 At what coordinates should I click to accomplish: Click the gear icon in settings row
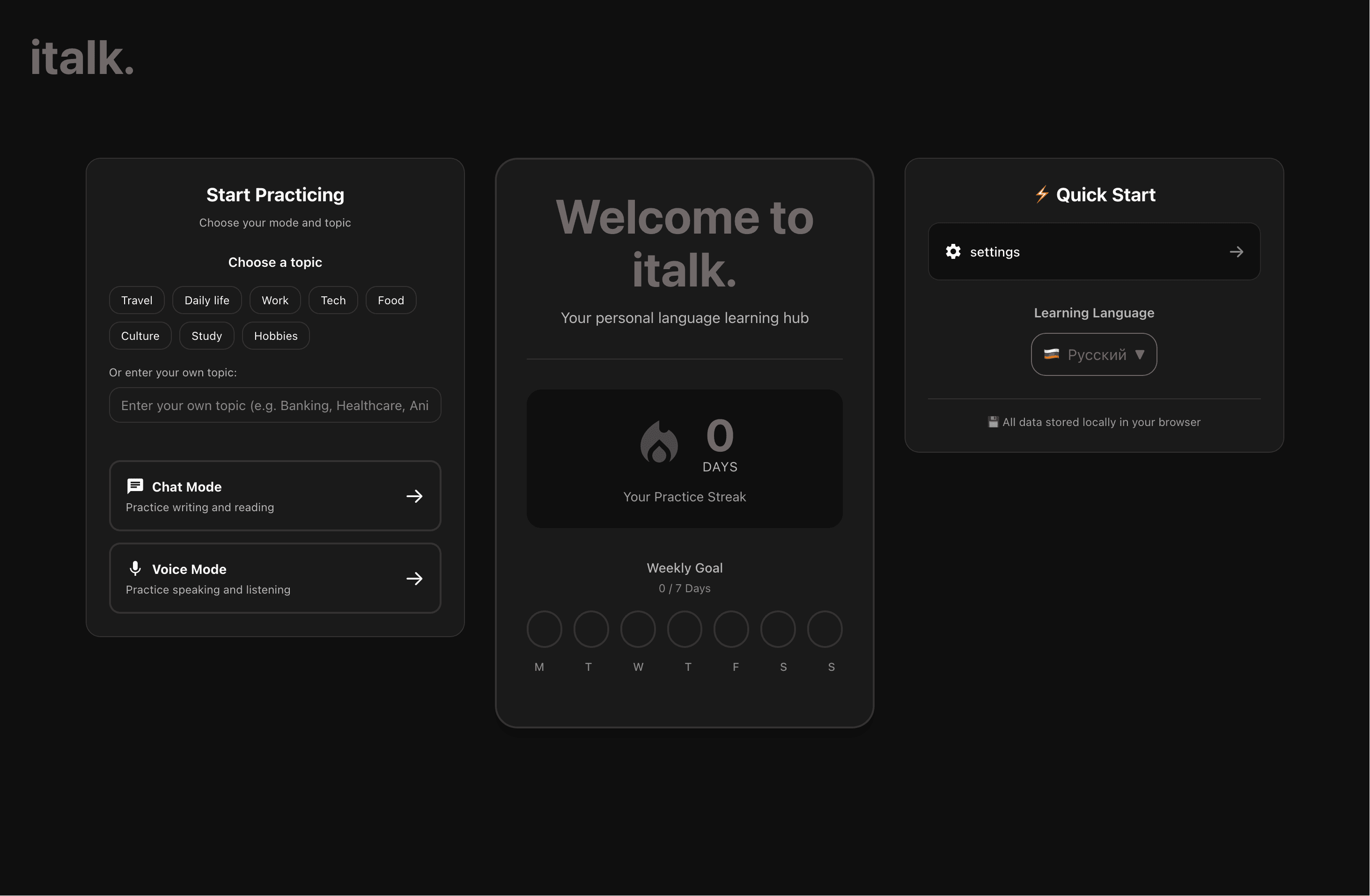tap(953, 252)
